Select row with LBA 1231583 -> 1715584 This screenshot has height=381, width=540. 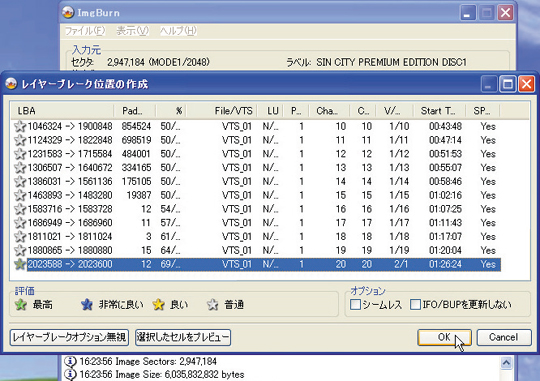click(257, 154)
